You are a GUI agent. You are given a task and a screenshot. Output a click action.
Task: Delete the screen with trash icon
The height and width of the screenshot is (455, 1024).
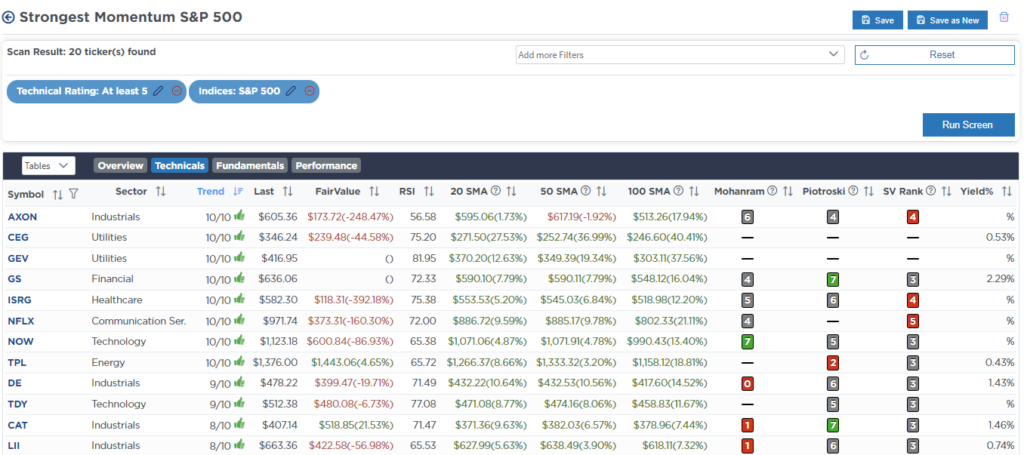(x=1004, y=17)
